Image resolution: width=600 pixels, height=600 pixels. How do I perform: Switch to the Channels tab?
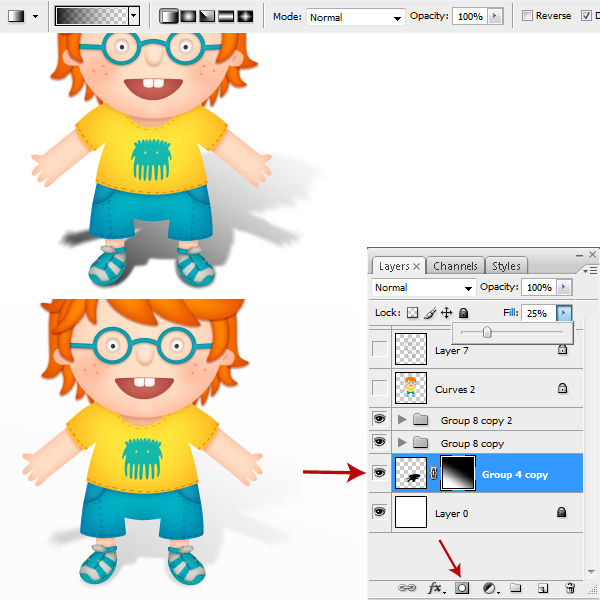[455, 266]
